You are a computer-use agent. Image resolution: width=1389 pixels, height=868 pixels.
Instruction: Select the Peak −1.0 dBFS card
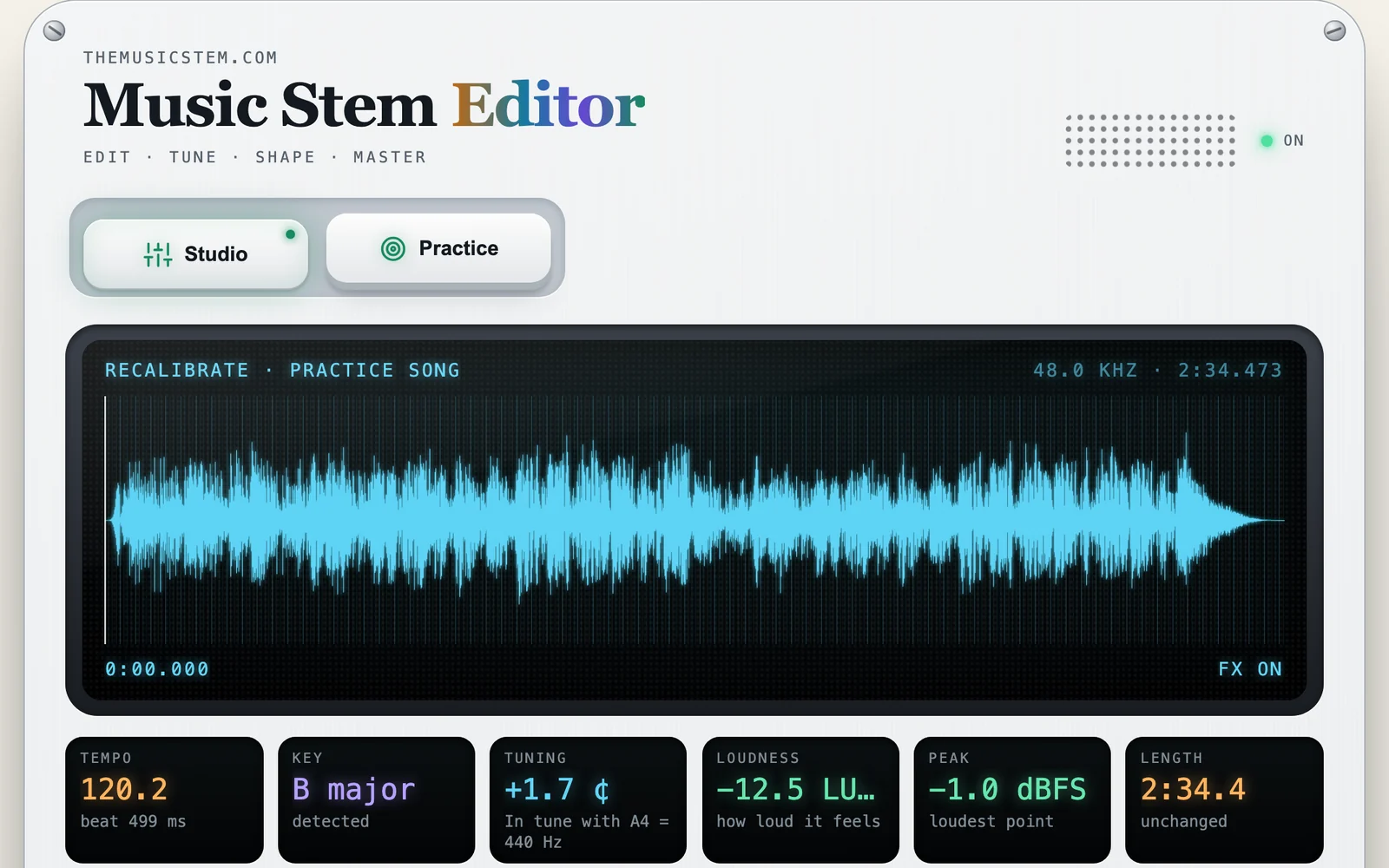[1012, 800]
